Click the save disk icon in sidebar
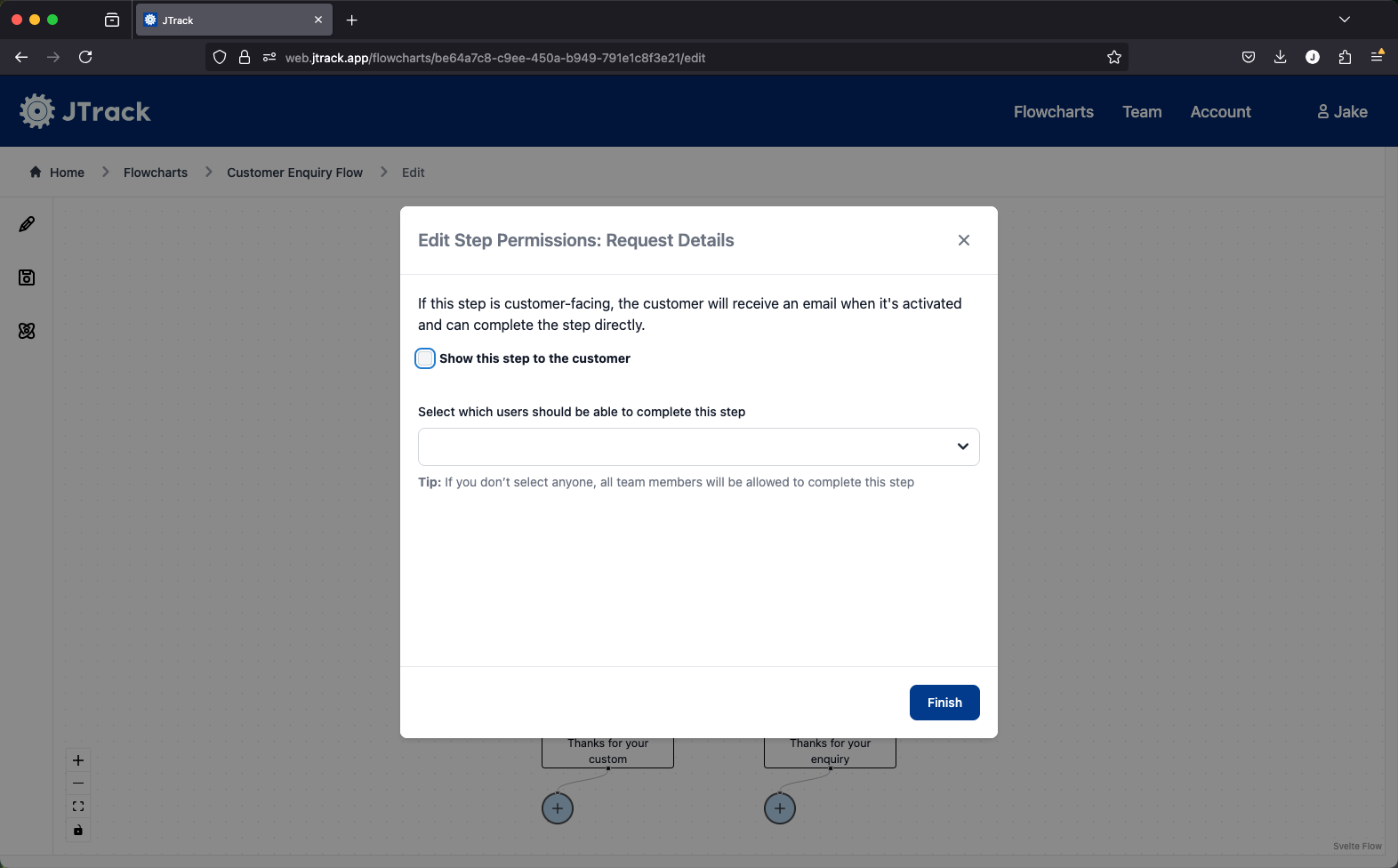 coord(27,277)
